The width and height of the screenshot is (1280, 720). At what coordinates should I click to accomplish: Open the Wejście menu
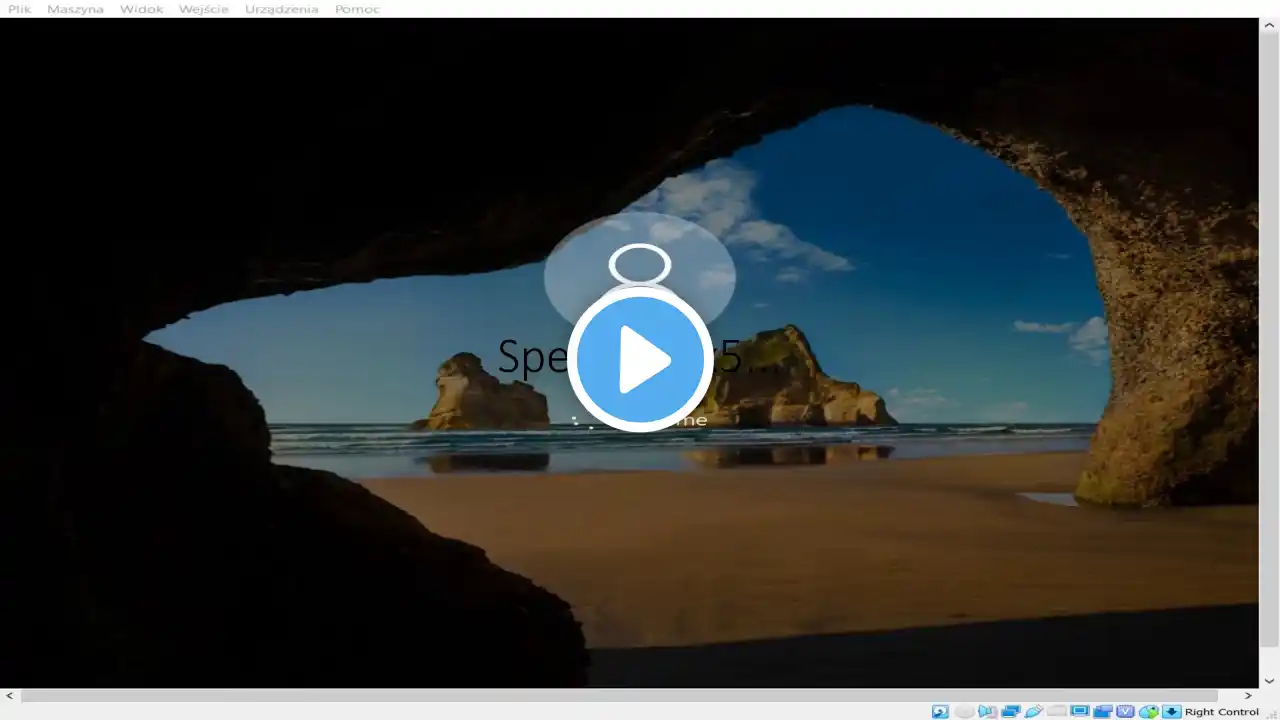[204, 9]
